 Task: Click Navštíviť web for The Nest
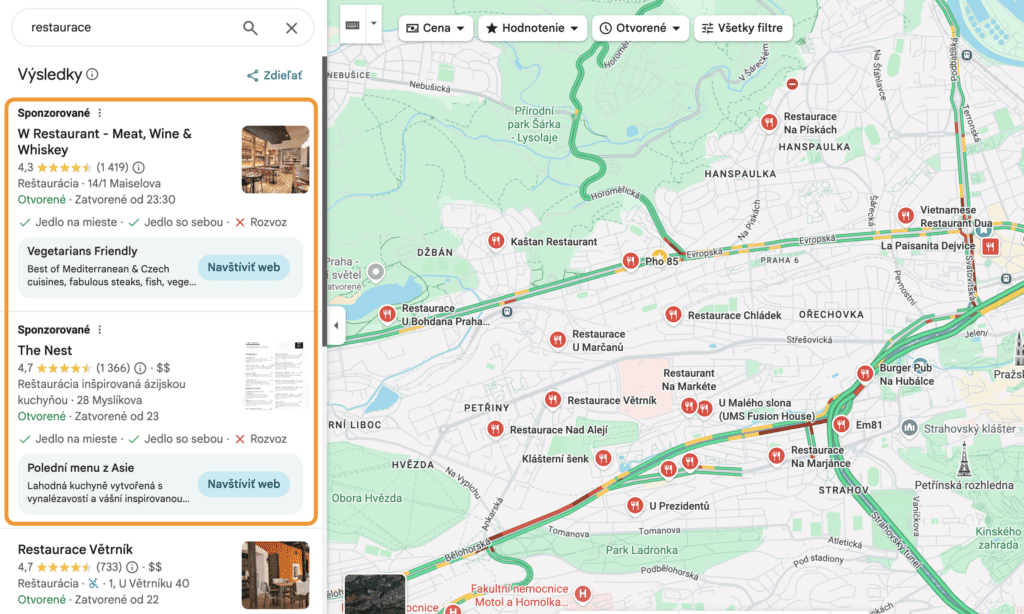click(x=243, y=484)
